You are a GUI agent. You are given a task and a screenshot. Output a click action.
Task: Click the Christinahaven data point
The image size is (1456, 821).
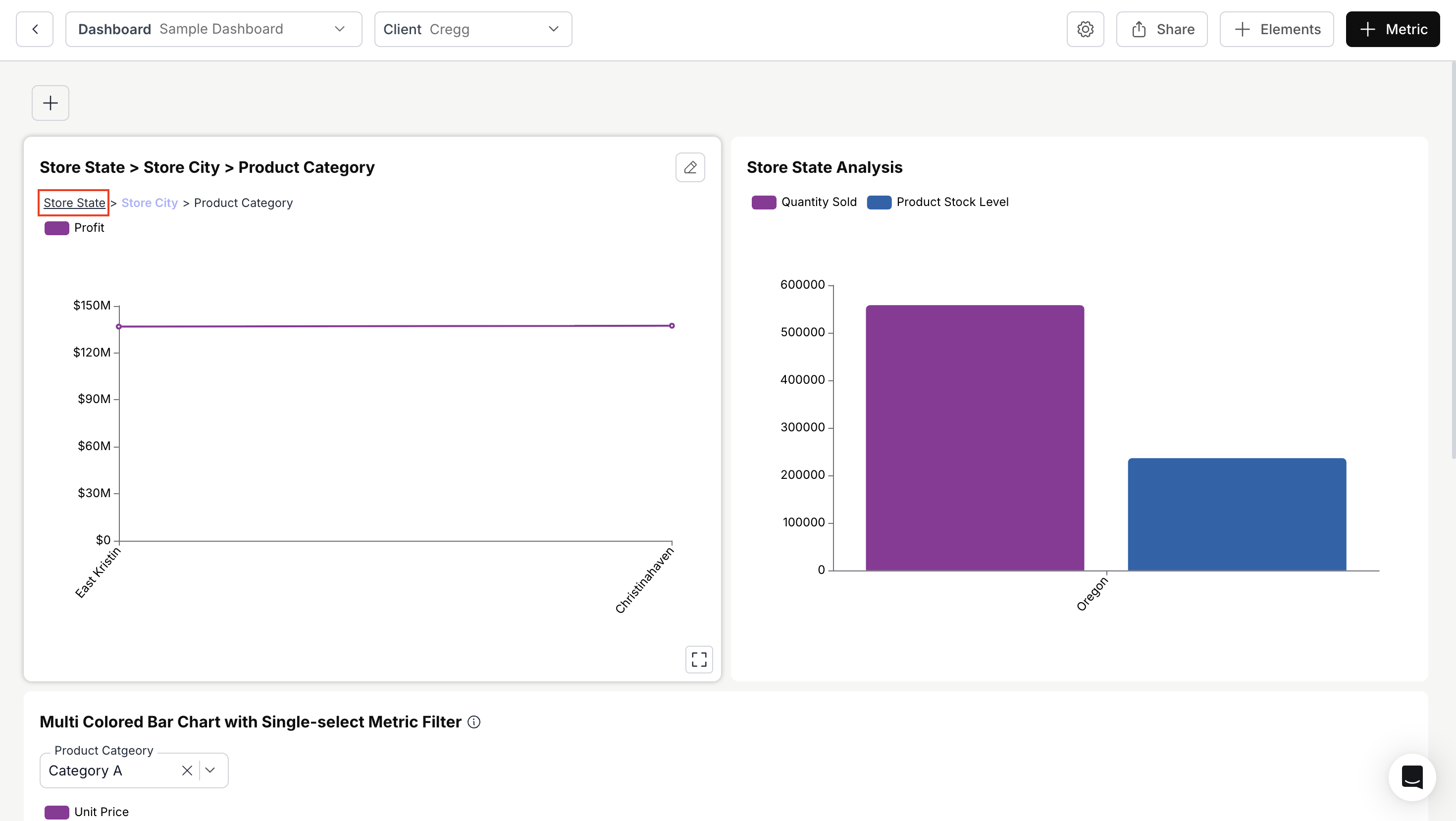pos(672,326)
